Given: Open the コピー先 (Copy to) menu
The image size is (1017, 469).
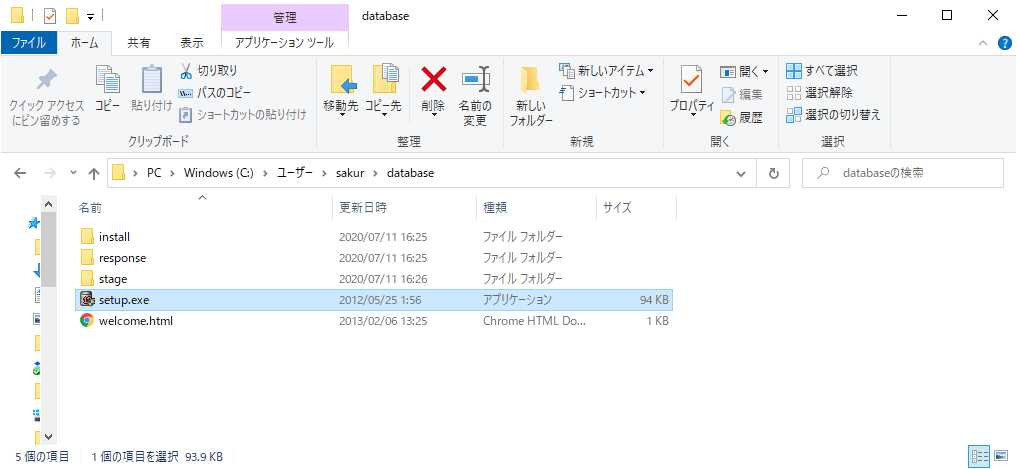Looking at the screenshot, I should tap(383, 91).
